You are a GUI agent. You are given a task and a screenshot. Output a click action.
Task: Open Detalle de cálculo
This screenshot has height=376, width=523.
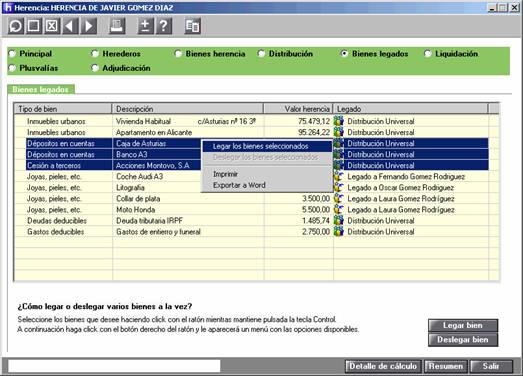383,366
